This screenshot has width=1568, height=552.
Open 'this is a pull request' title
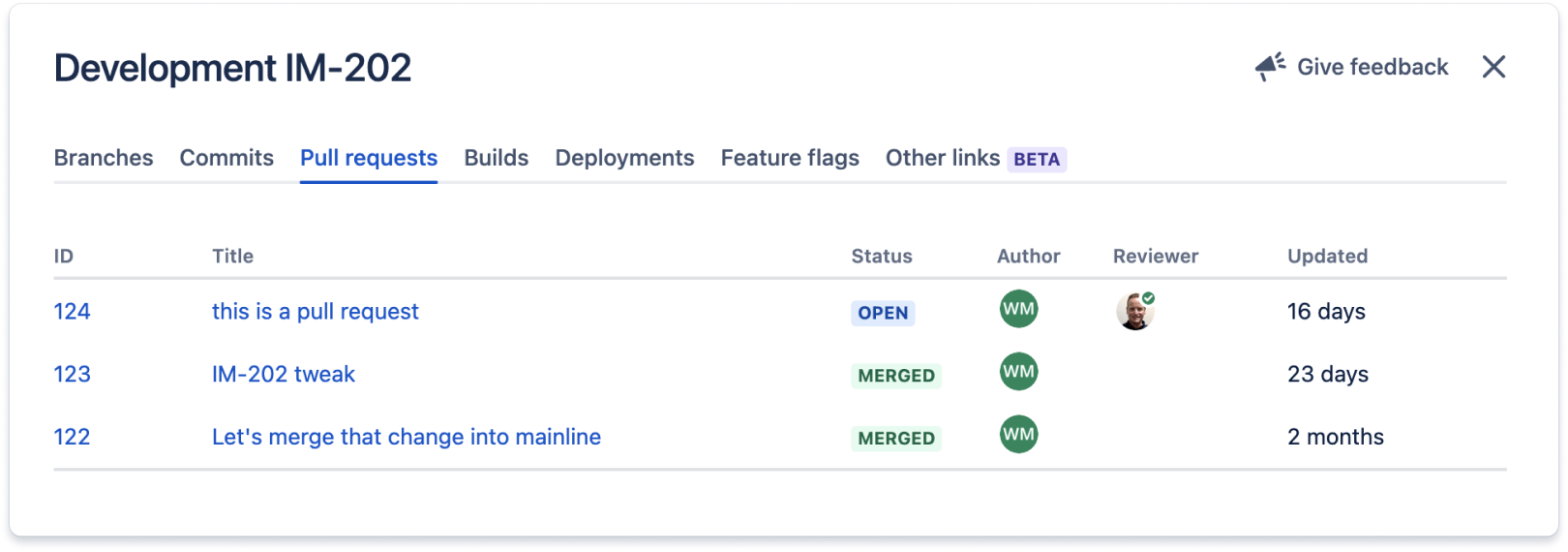coord(316,312)
